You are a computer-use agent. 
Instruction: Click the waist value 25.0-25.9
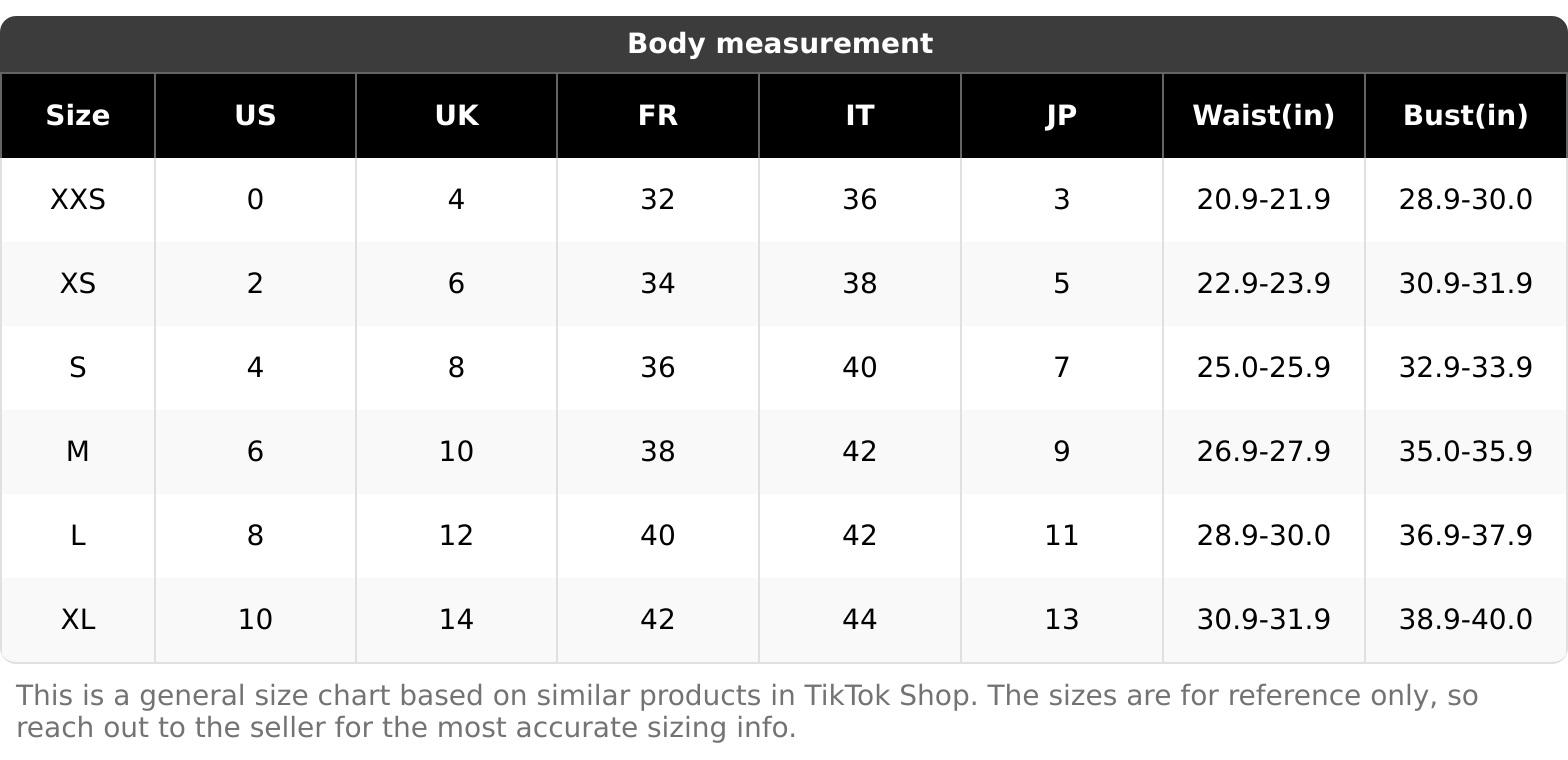[x=1264, y=368]
